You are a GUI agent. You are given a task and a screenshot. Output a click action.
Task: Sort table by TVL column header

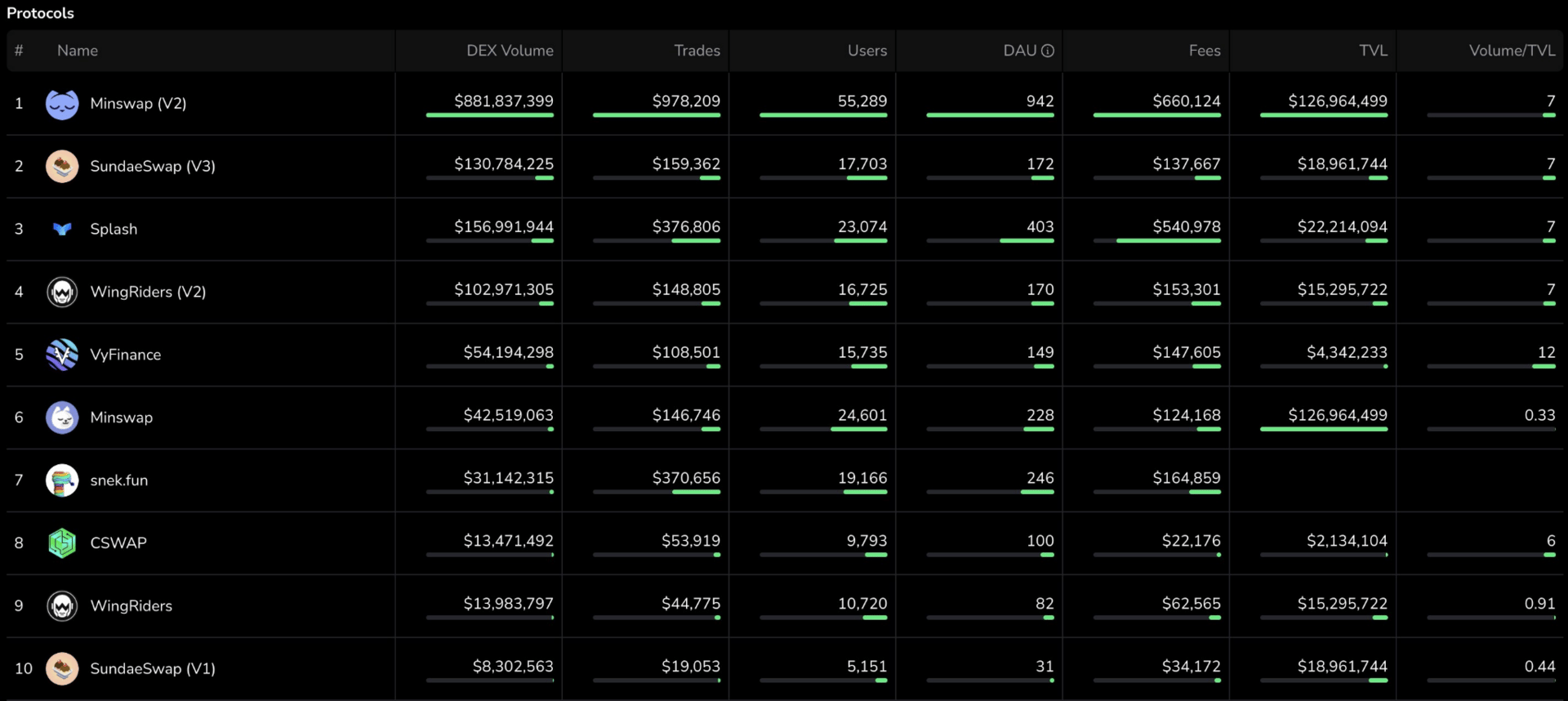[1373, 51]
